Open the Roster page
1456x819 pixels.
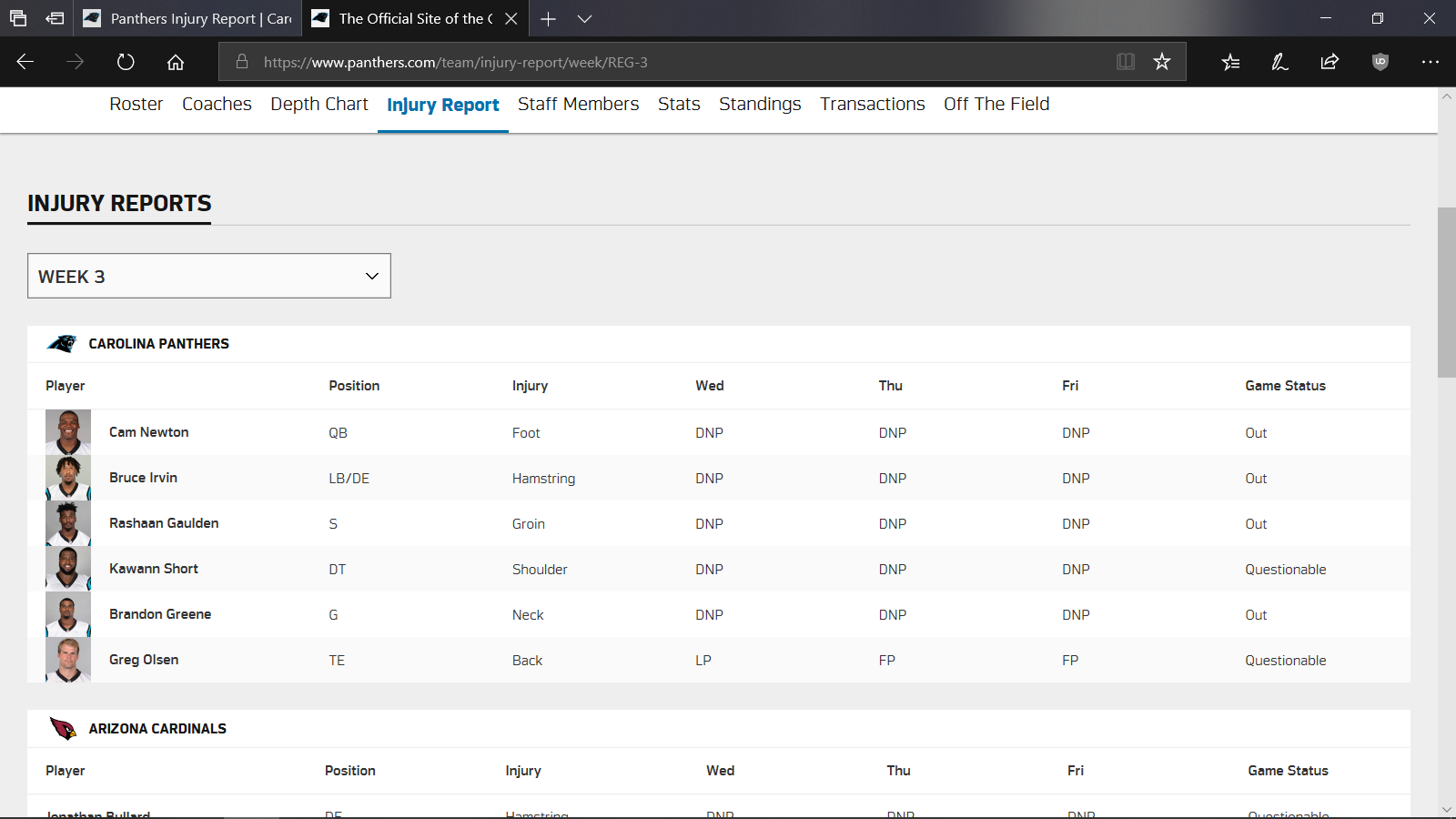tap(136, 104)
